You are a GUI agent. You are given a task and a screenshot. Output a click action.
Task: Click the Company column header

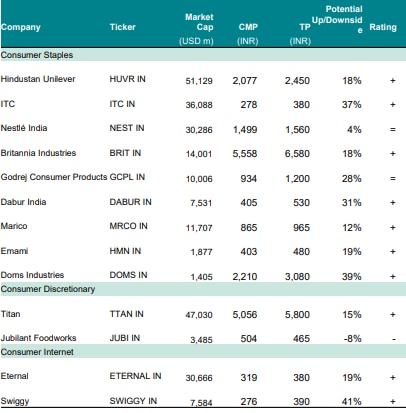click(x=21, y=27)
